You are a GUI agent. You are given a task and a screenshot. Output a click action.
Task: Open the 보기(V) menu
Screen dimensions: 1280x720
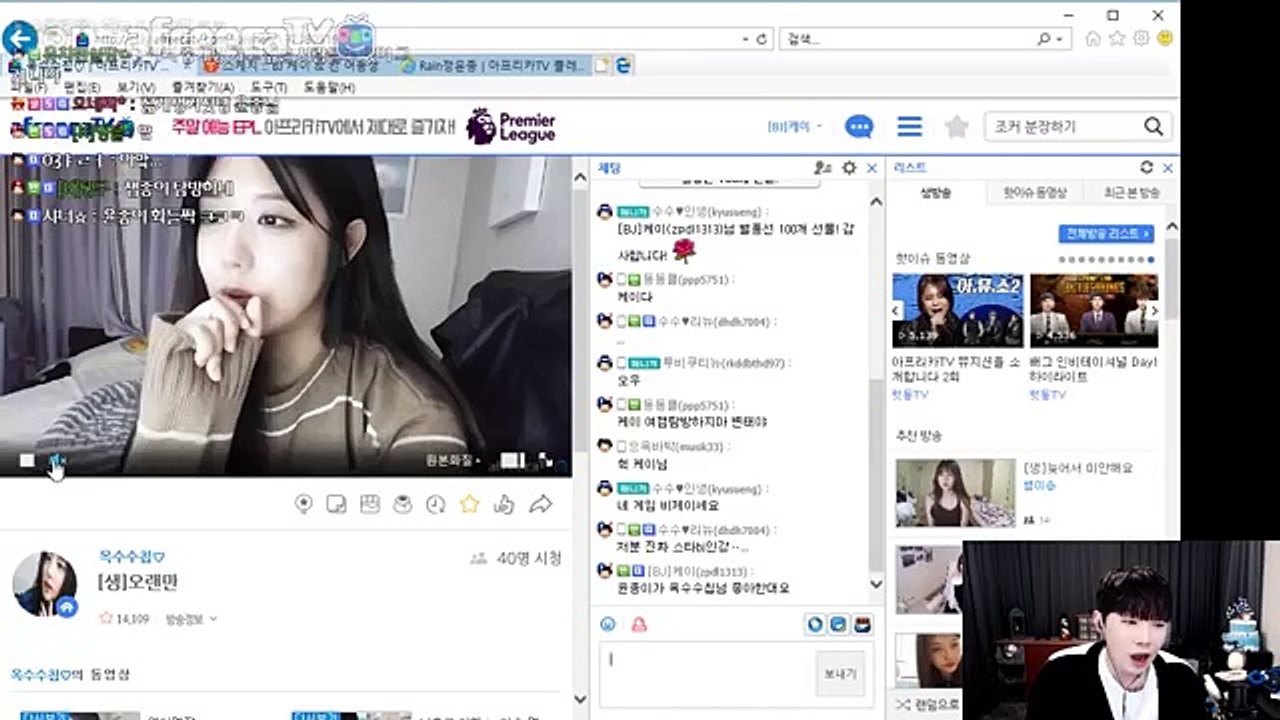(135, 88)
